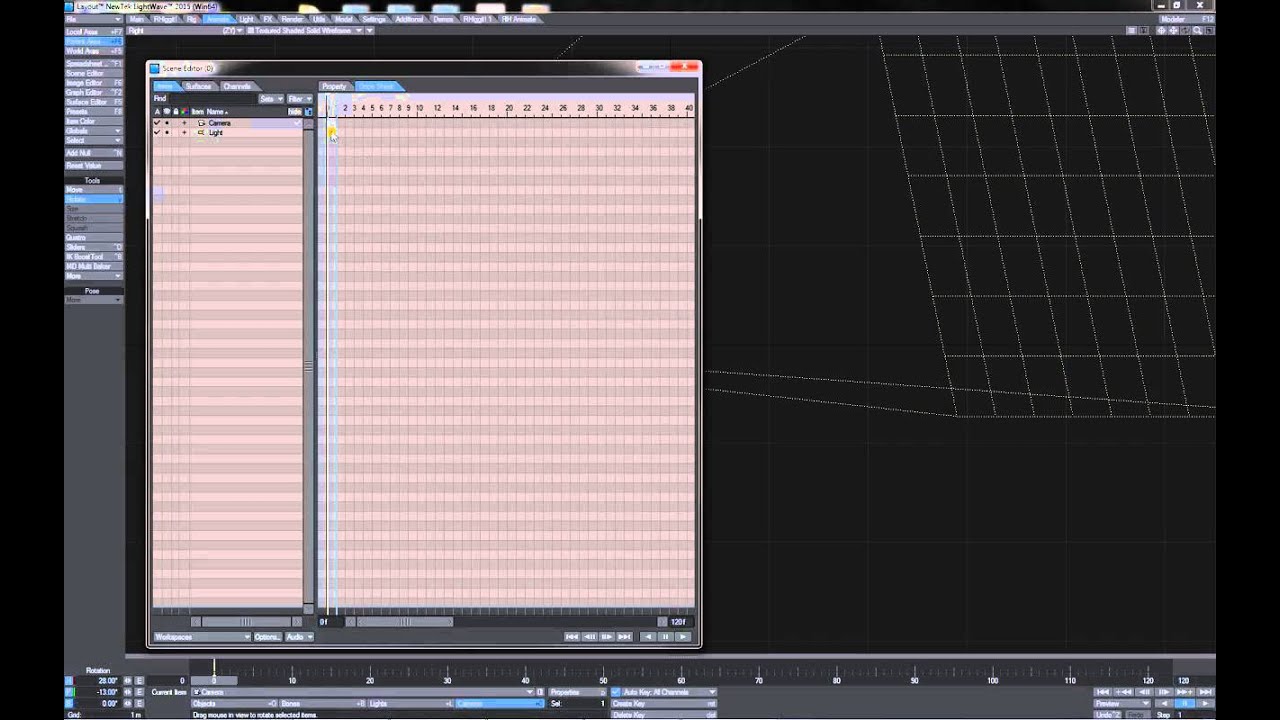Click the Create Key button
The width and height of the screenshot is (1280, 720).
663,704
